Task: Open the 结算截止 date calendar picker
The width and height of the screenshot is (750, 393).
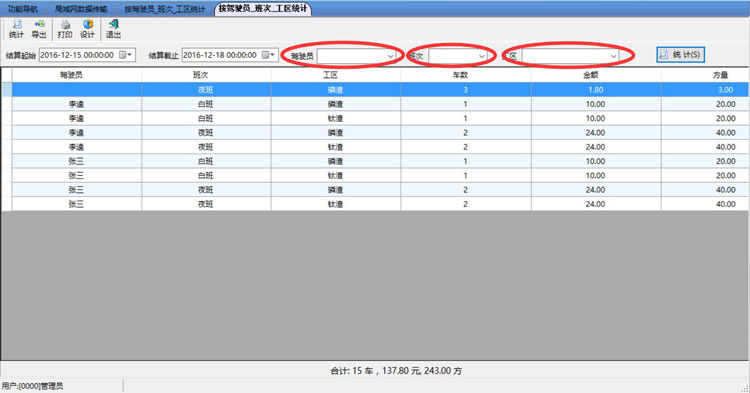Action: pos(269,55)
